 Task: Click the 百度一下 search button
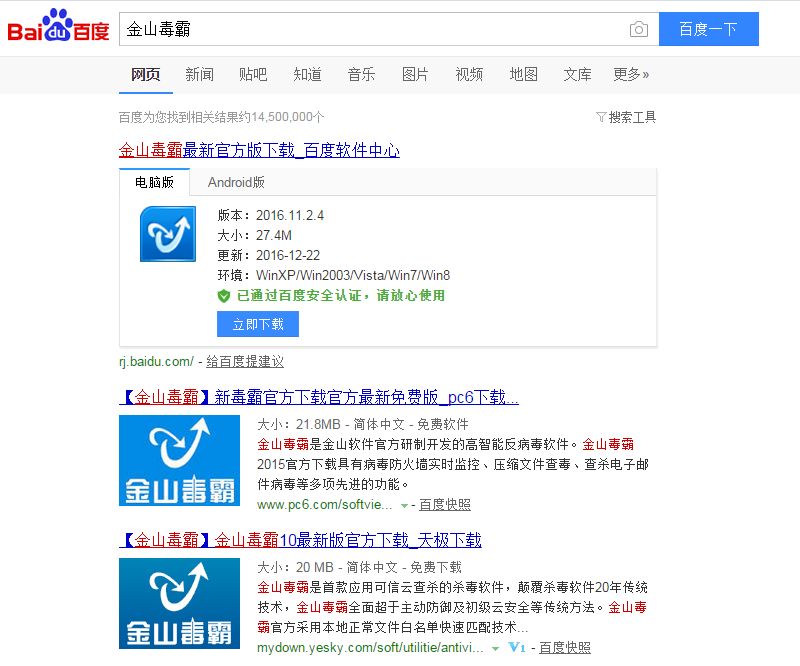pos(709,29)
